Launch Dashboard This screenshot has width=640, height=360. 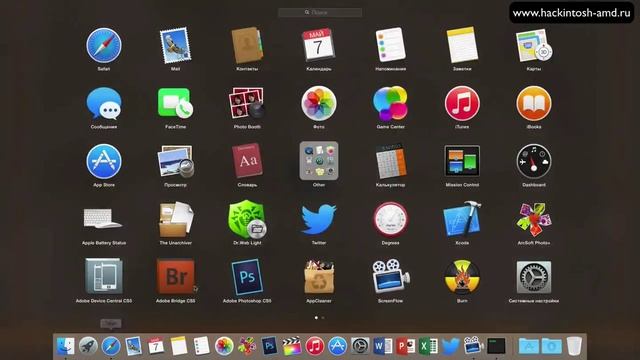tap(534, 162)
